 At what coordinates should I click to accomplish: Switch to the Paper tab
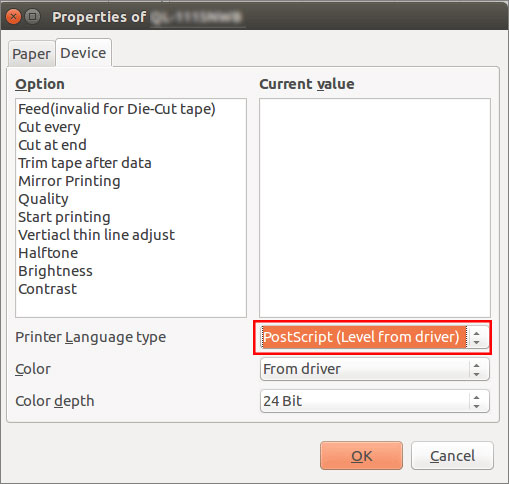(31, 54)
